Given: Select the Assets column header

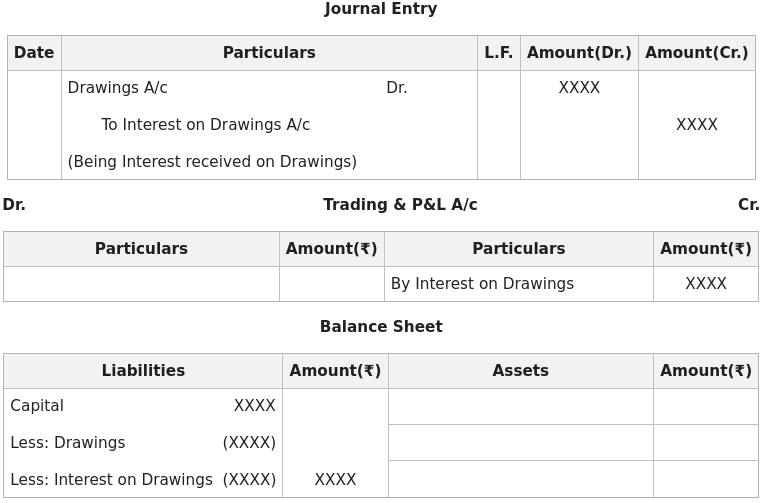Looking at the screenshot, I should [521, 371].
